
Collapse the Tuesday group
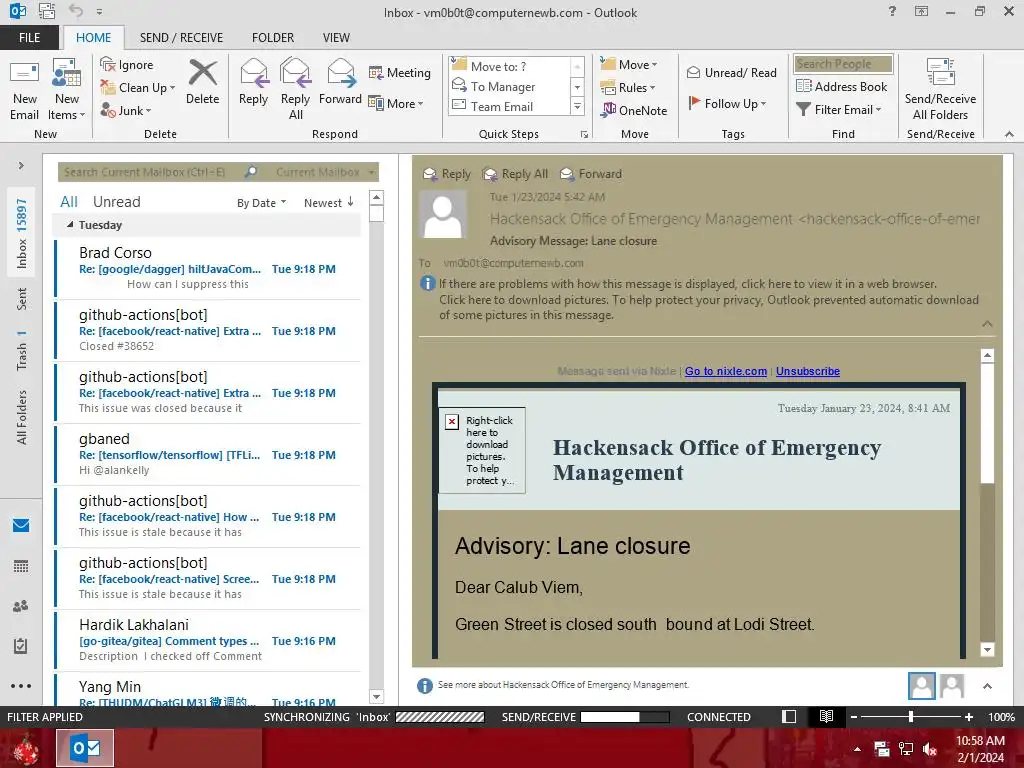70,225
